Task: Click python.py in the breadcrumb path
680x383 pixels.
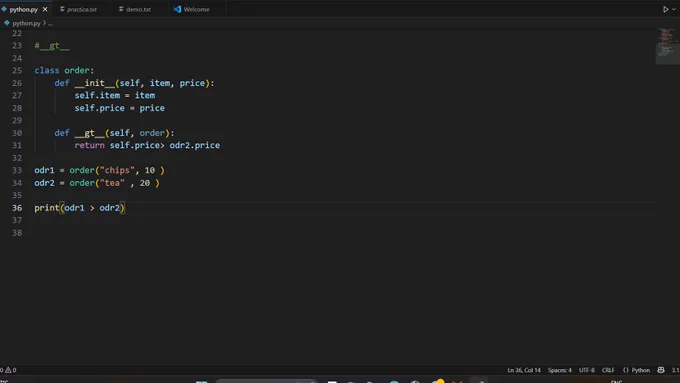Action: pyautogui.click(x=26, y=23)
